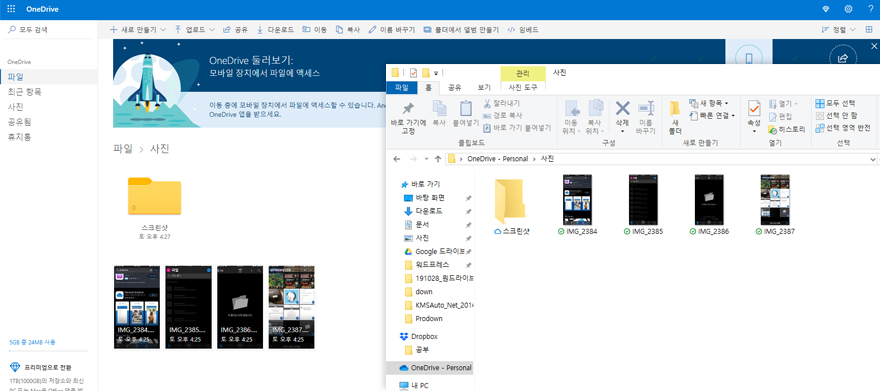Click 다운로드 in OneDrive web toolbar
Image resolution: width=880 pixels, height=391 pixels.
275,30
